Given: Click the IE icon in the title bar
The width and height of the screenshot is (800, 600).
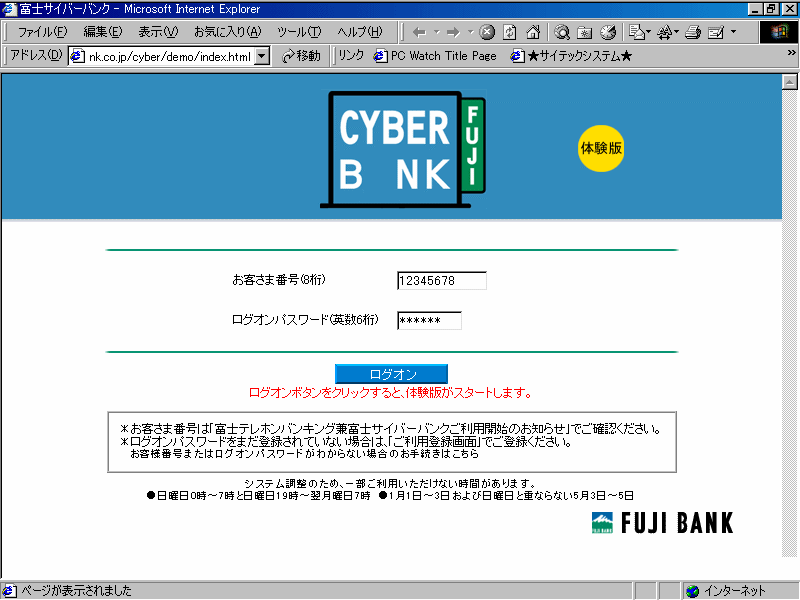Looking at the screenshot, I should point(9,9).
